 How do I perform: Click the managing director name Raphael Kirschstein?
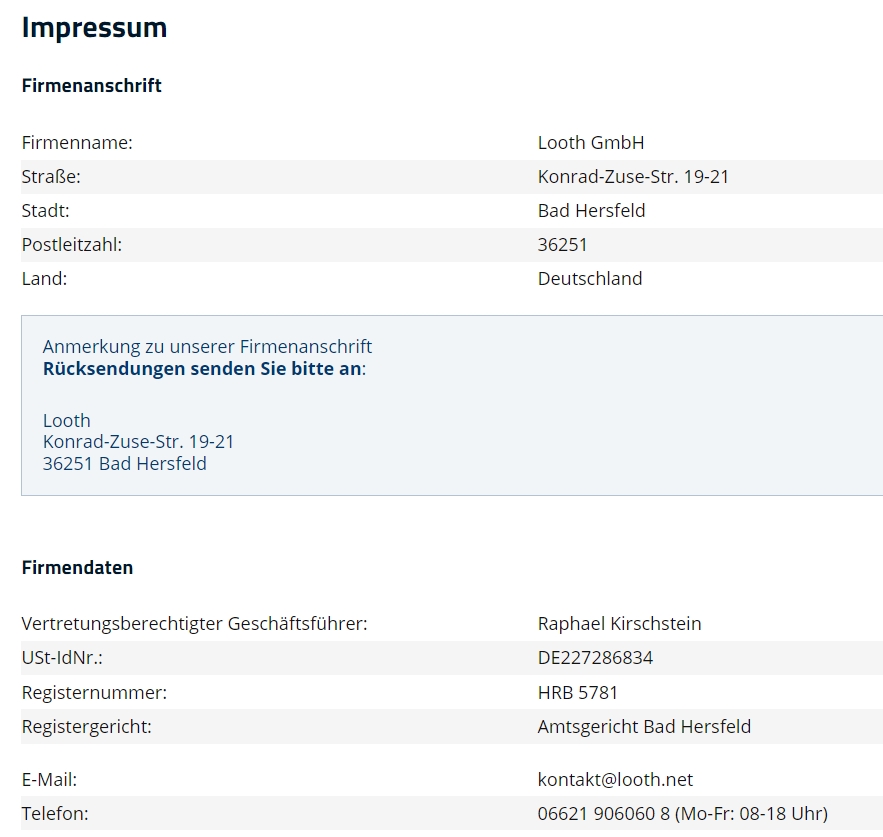(x=619, y=624)
